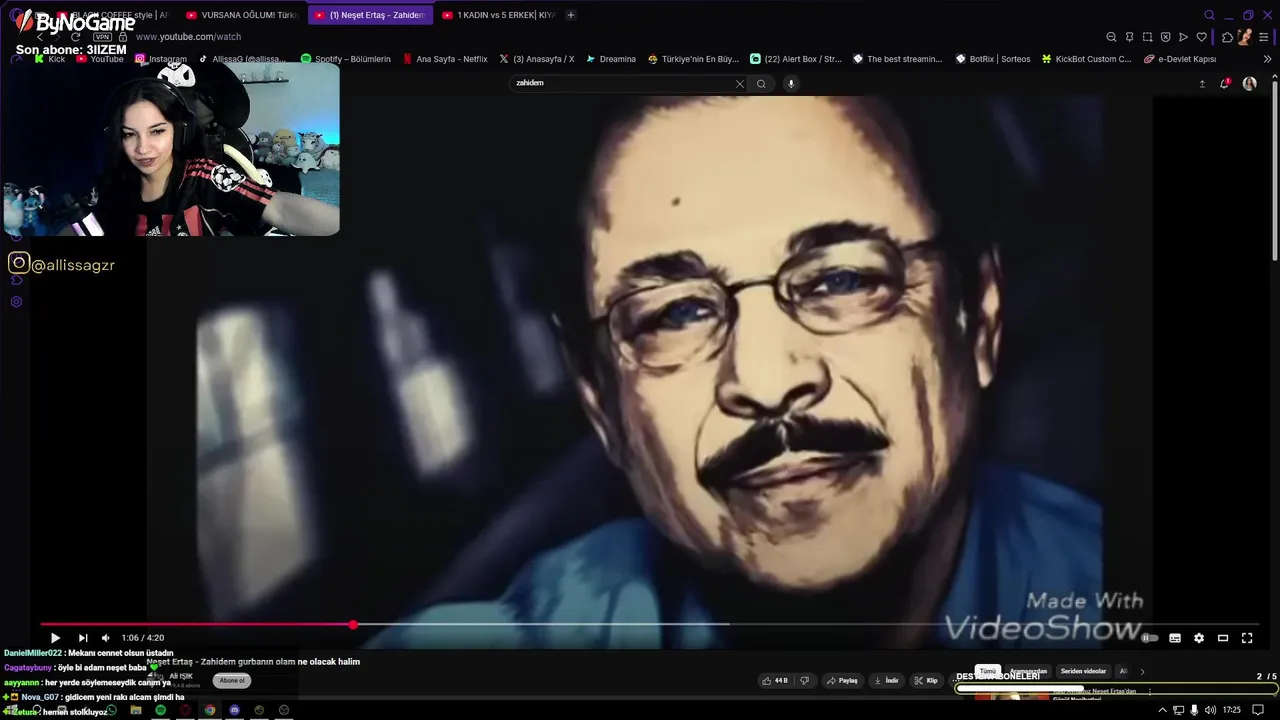
Task: Open the Dreamina bookmark
Action: pos(611,59)
